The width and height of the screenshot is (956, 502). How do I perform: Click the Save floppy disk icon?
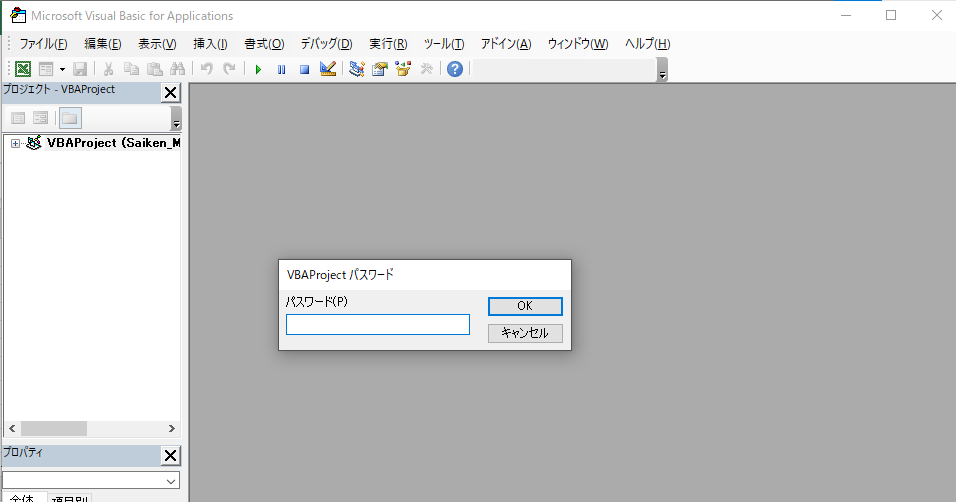point(80,69)
